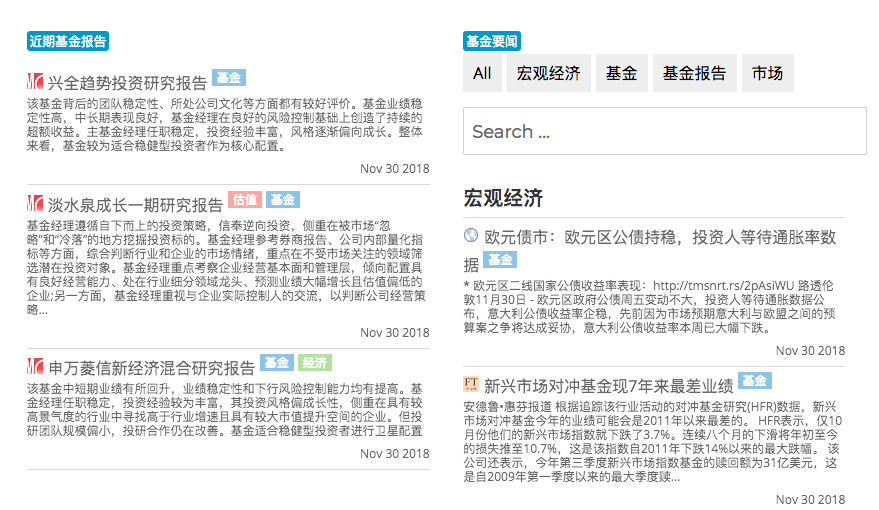
Task: Click globe icon beside 欧元债市 article
Action: (x=472, y=237)
